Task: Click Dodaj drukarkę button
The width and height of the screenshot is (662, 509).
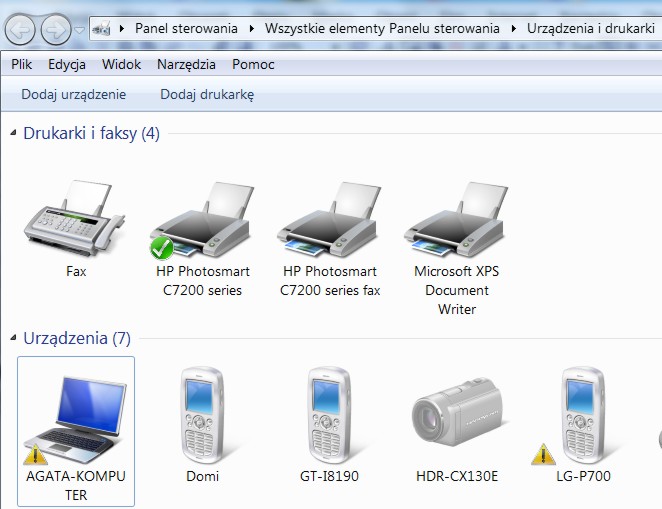Action: (207, 94)
